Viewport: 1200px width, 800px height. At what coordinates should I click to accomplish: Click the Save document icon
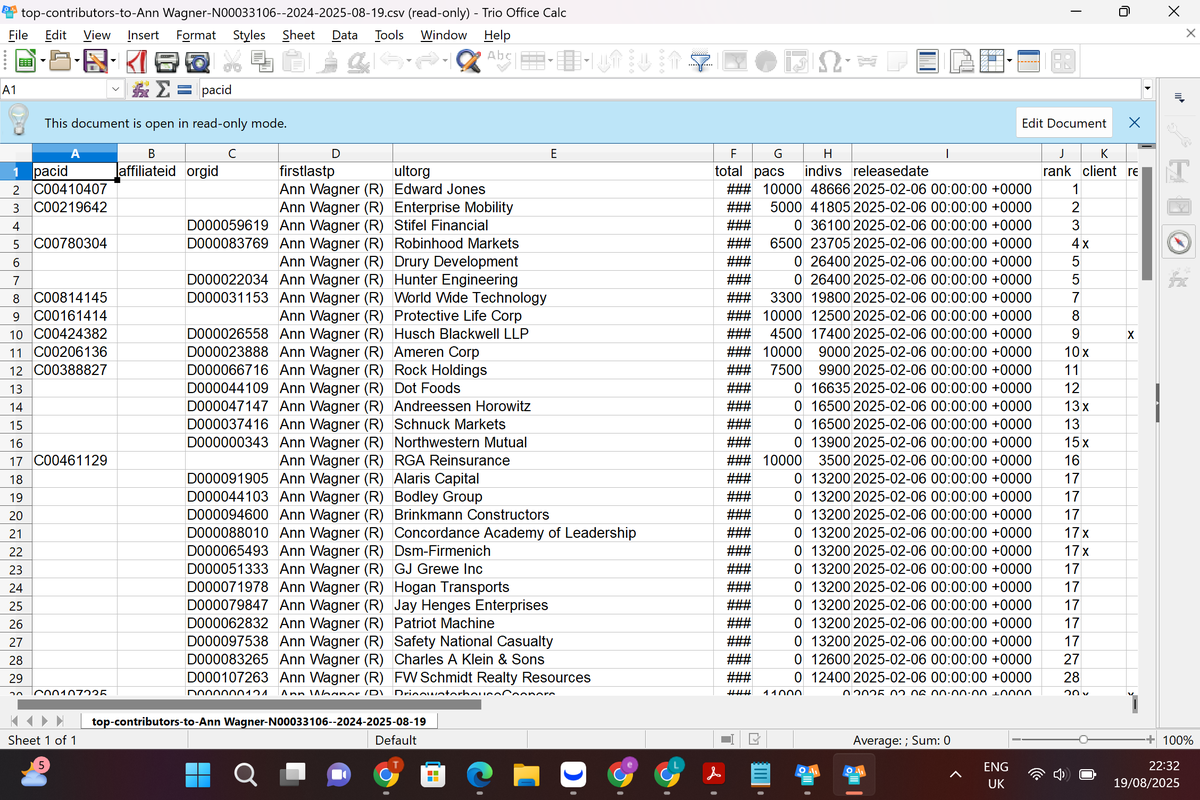(x=95, y=62)
